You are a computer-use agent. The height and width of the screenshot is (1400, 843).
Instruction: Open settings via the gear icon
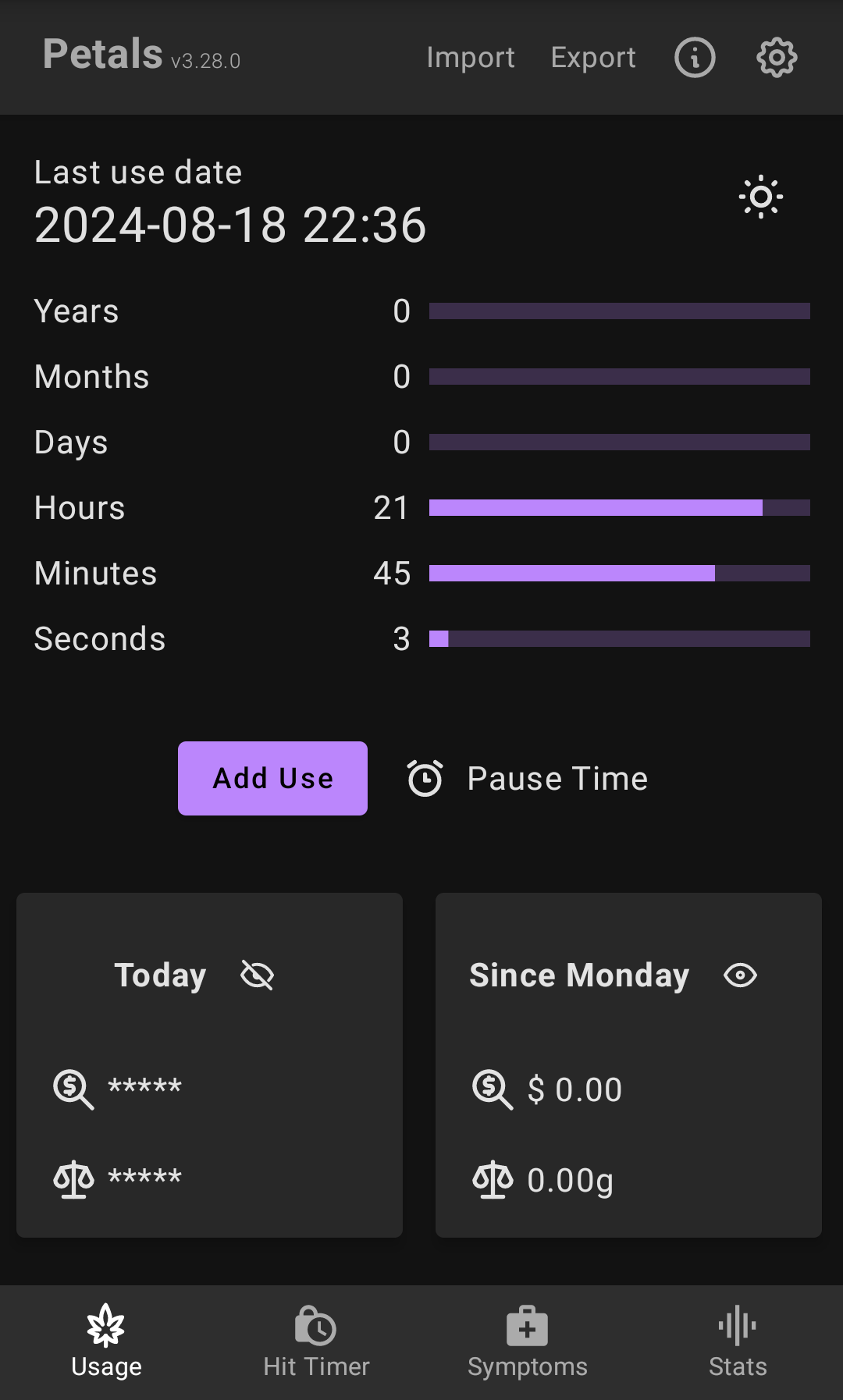[777, 57]
